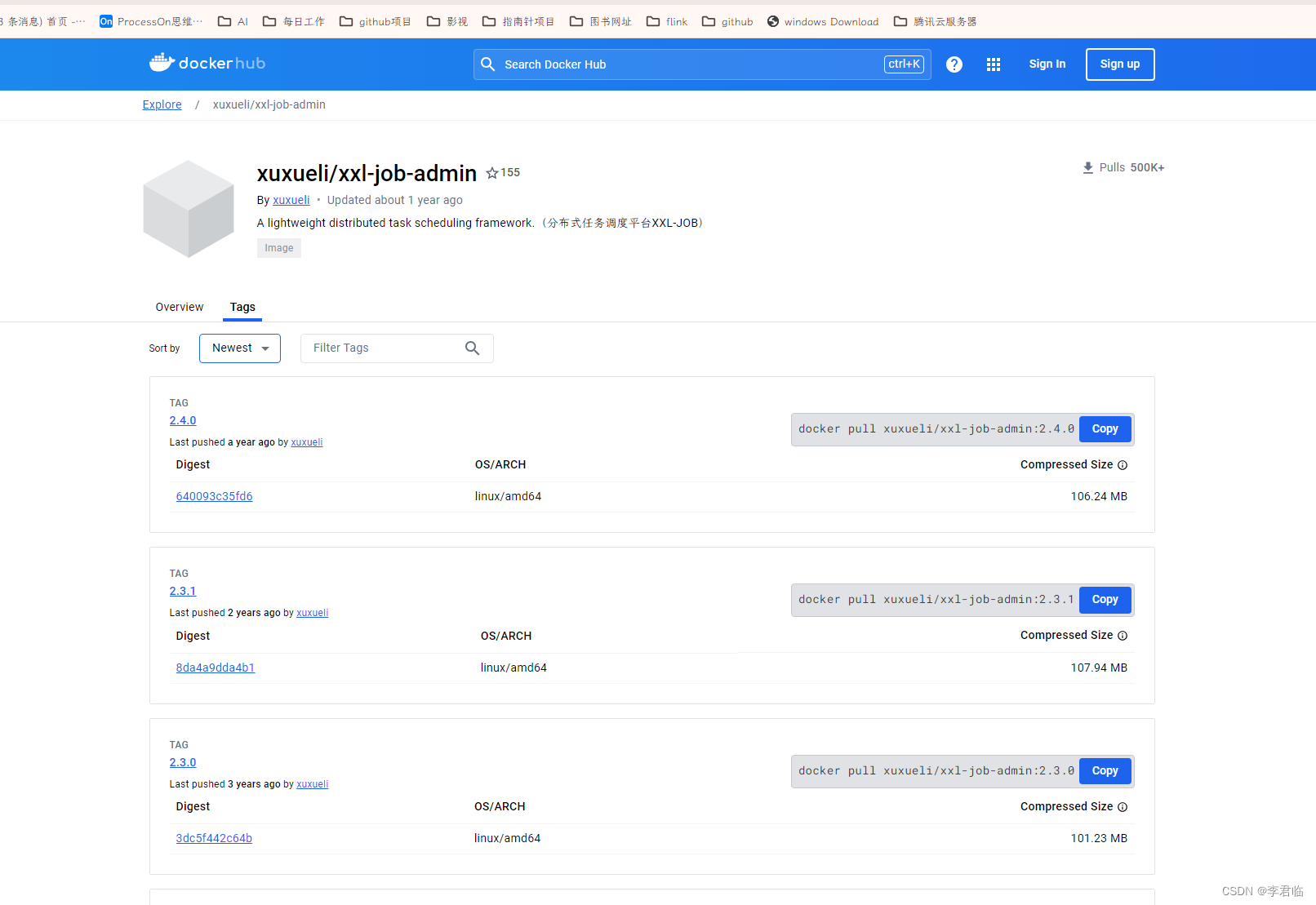Click Compressed Size info icon for tag 2.3.0
The image size is (1316, 905).
click(1123, 807)
